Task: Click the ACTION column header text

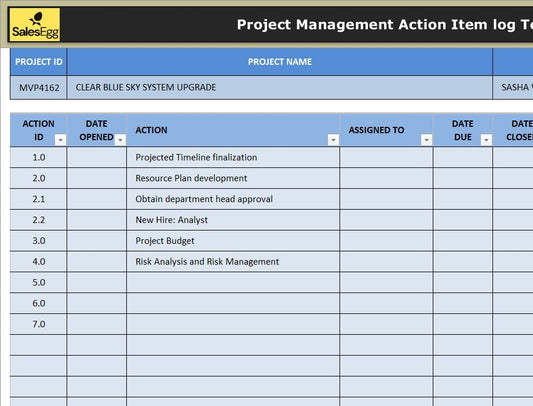Action: [151, 130]
